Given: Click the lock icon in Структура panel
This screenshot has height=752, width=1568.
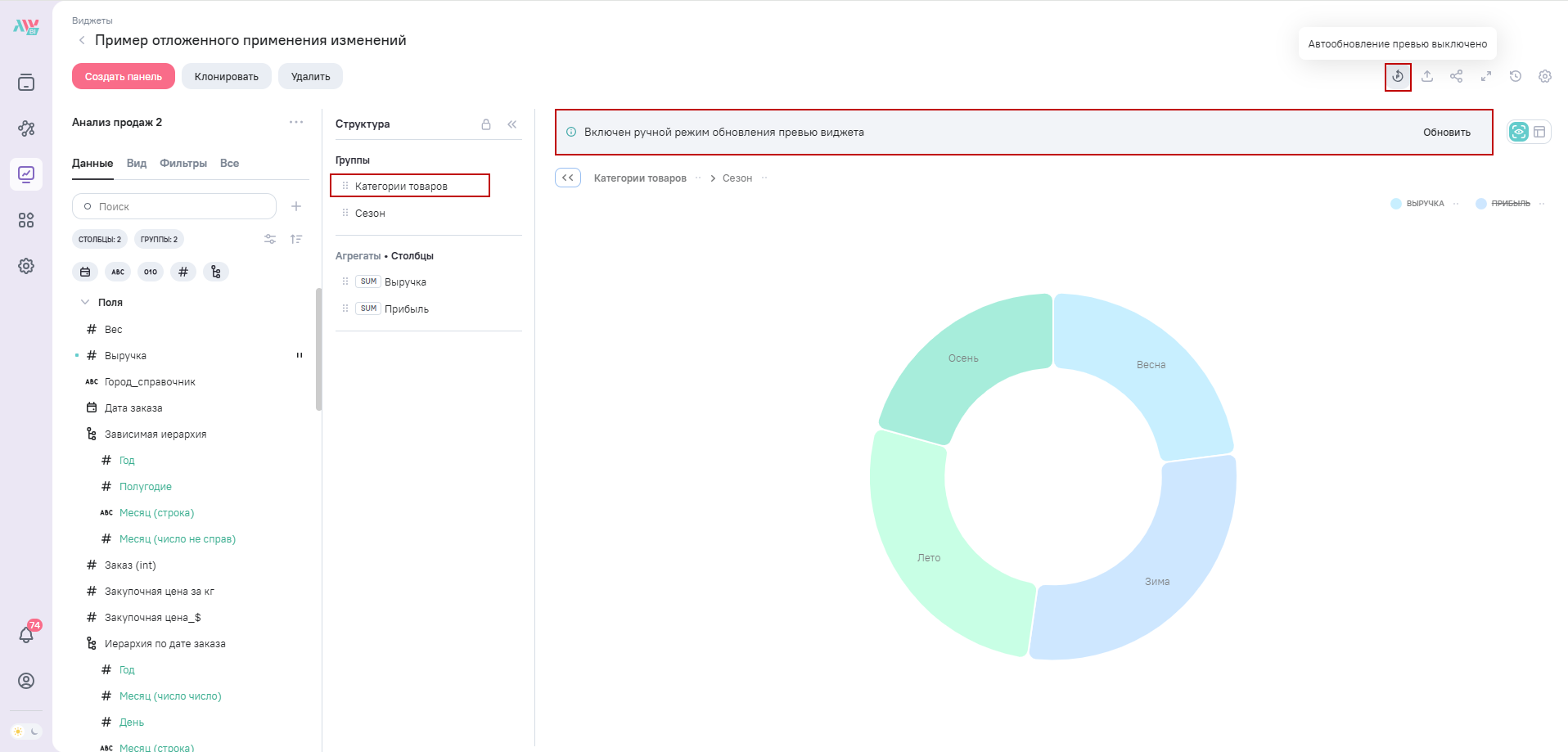Looking at the screenshot, I should tap(486, 124).
